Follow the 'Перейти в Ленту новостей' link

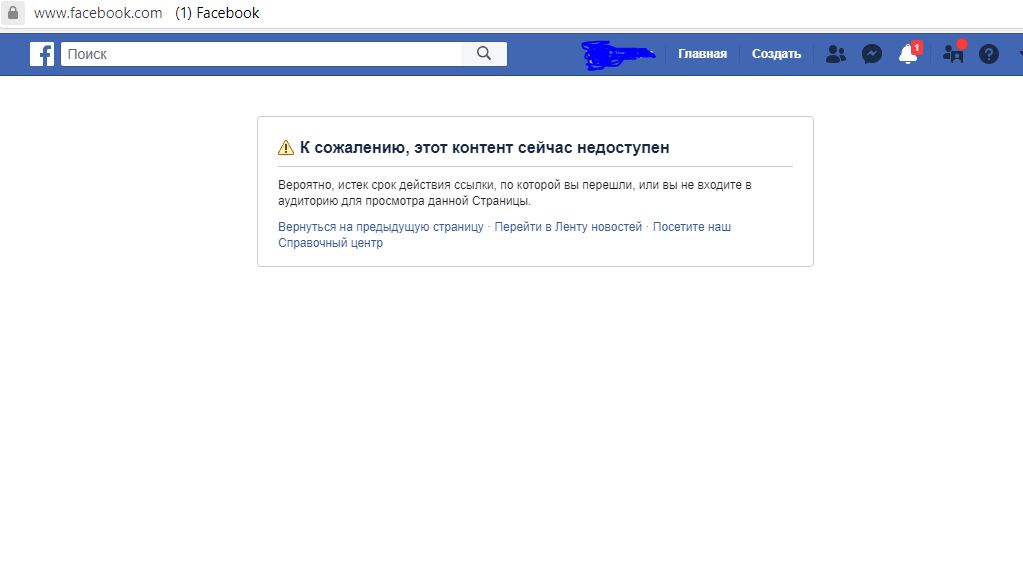click(568, 227)
